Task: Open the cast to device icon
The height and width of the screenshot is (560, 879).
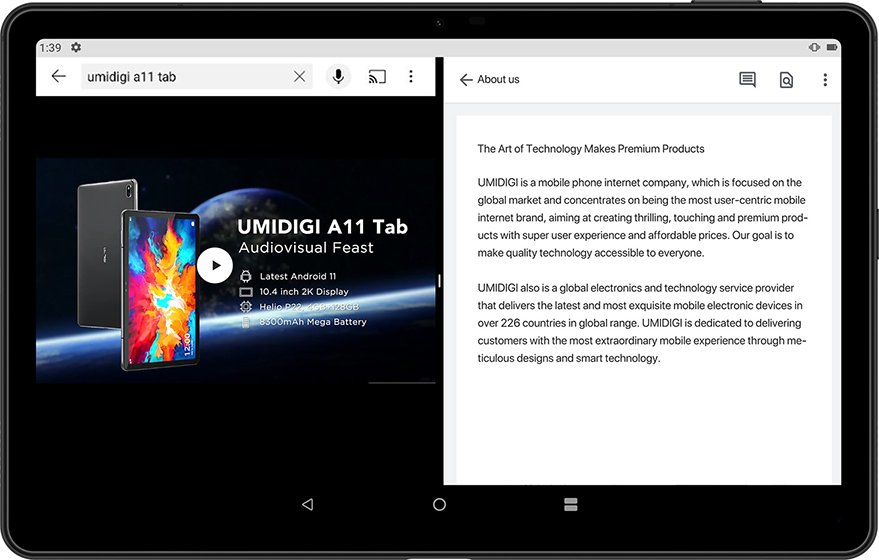Action: pos(377,76)
